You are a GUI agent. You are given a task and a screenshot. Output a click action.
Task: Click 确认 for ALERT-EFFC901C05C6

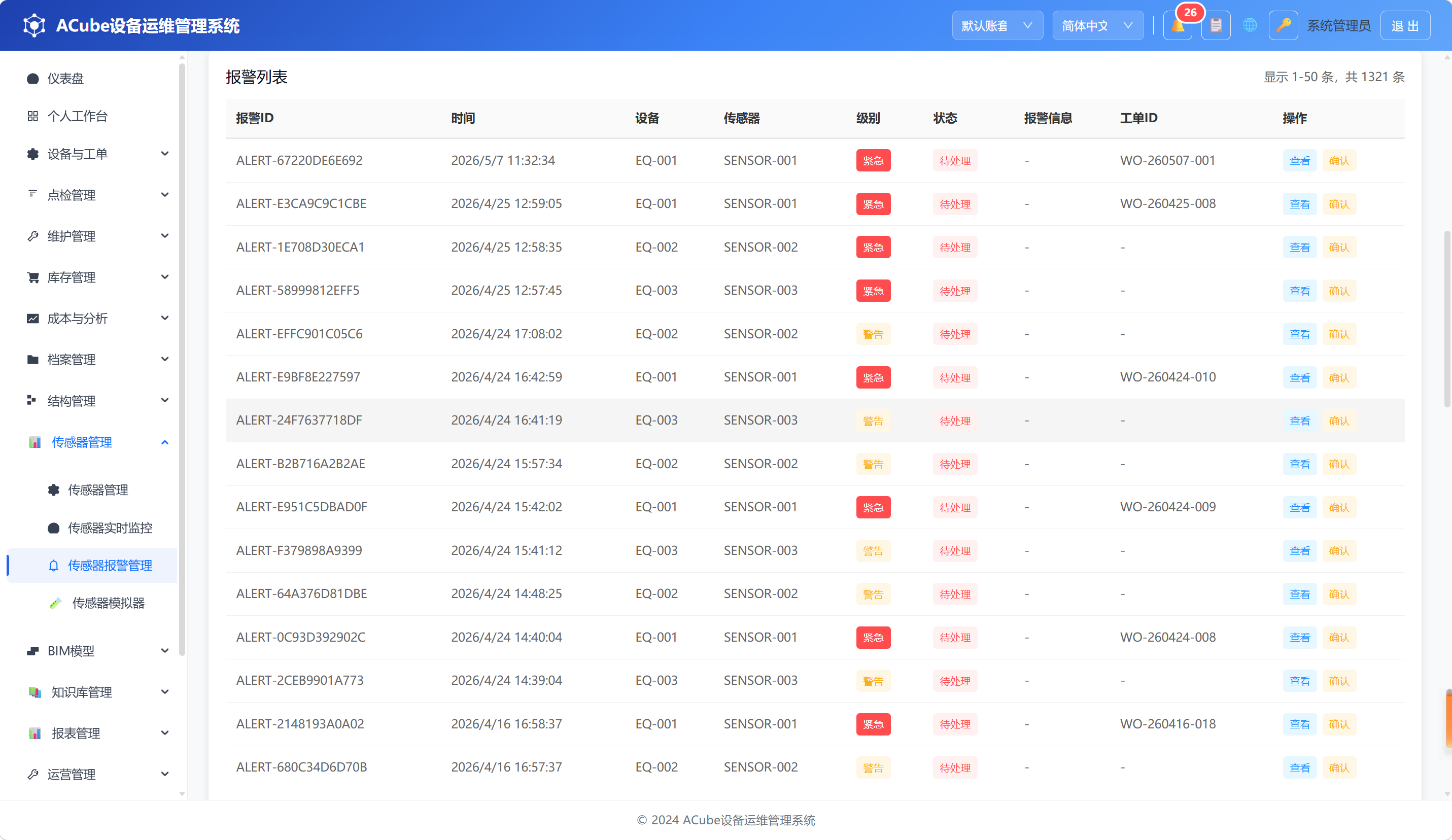[1338, 334]
